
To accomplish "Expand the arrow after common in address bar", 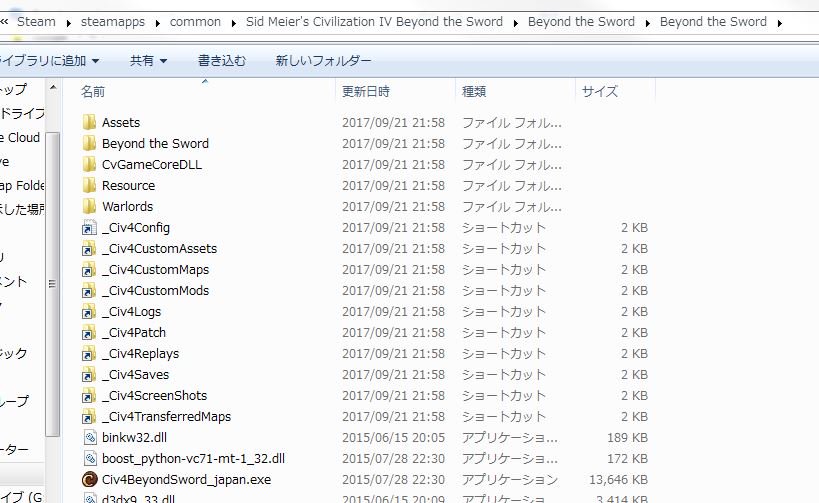I will point(233,23).
